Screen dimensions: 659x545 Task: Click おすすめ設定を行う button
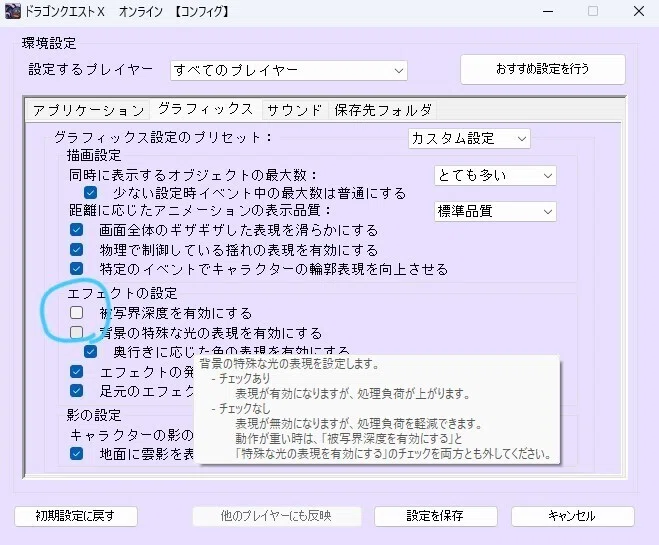(543, 69)
